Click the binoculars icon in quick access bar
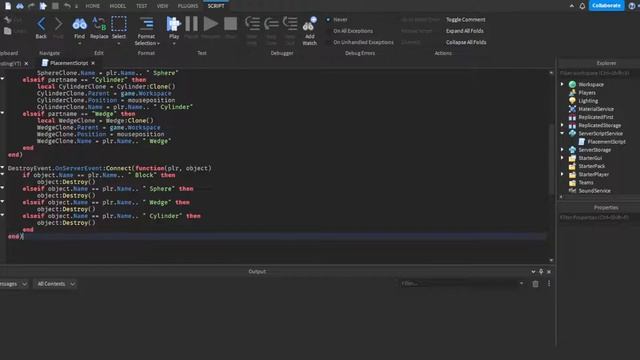 20,6
